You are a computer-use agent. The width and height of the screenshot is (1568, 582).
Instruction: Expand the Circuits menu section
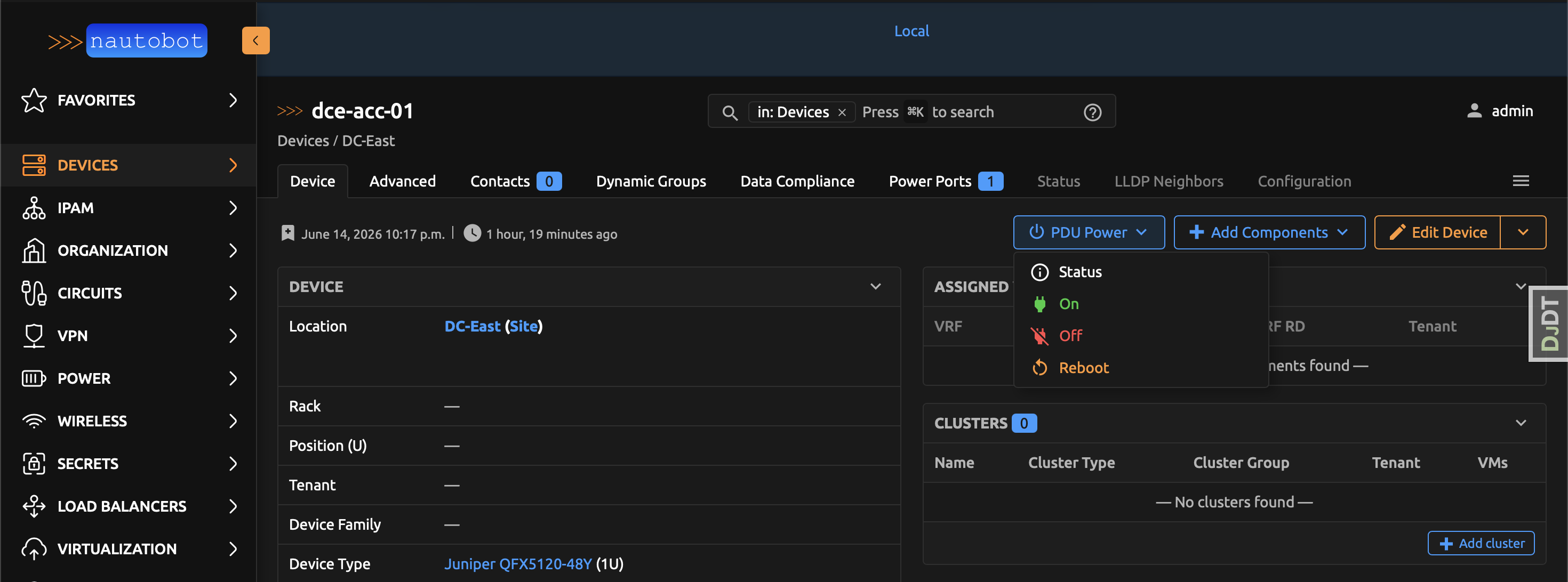coord(233,293)
